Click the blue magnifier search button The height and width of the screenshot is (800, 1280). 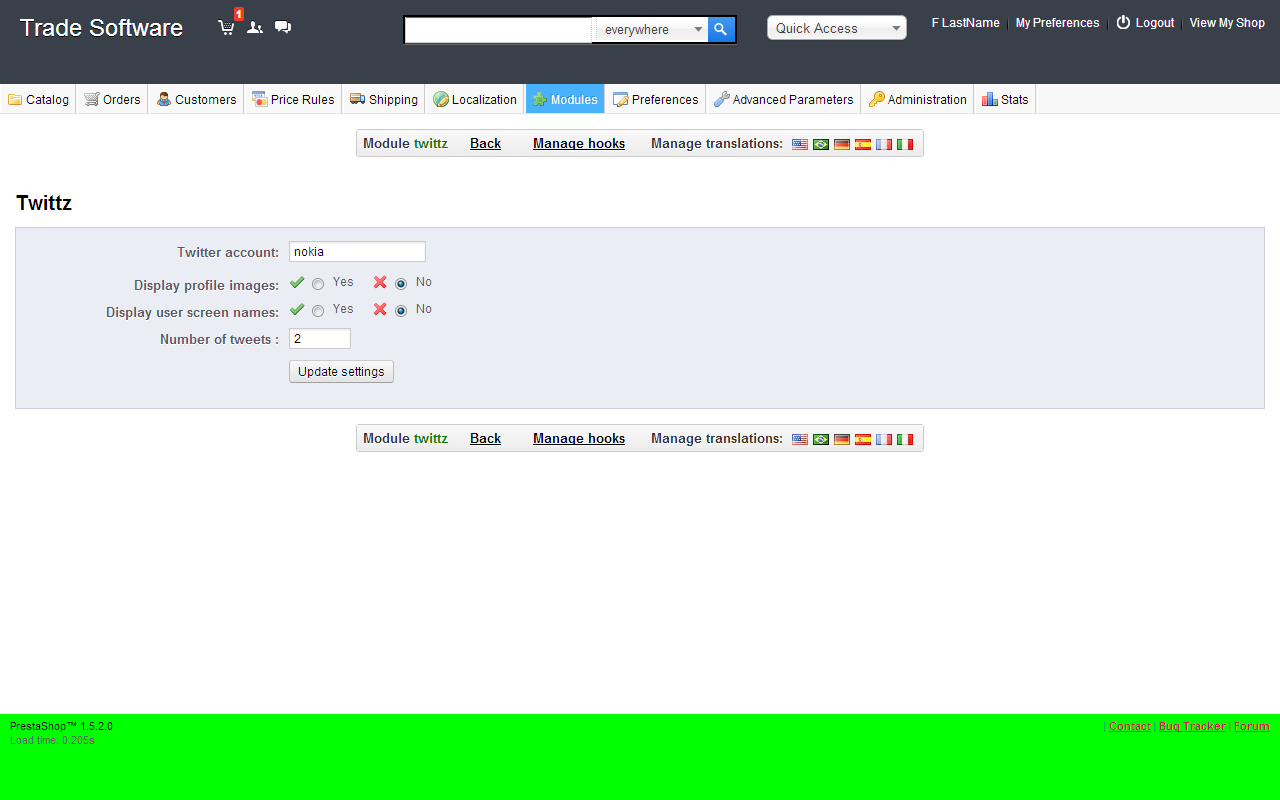(721, 30)
